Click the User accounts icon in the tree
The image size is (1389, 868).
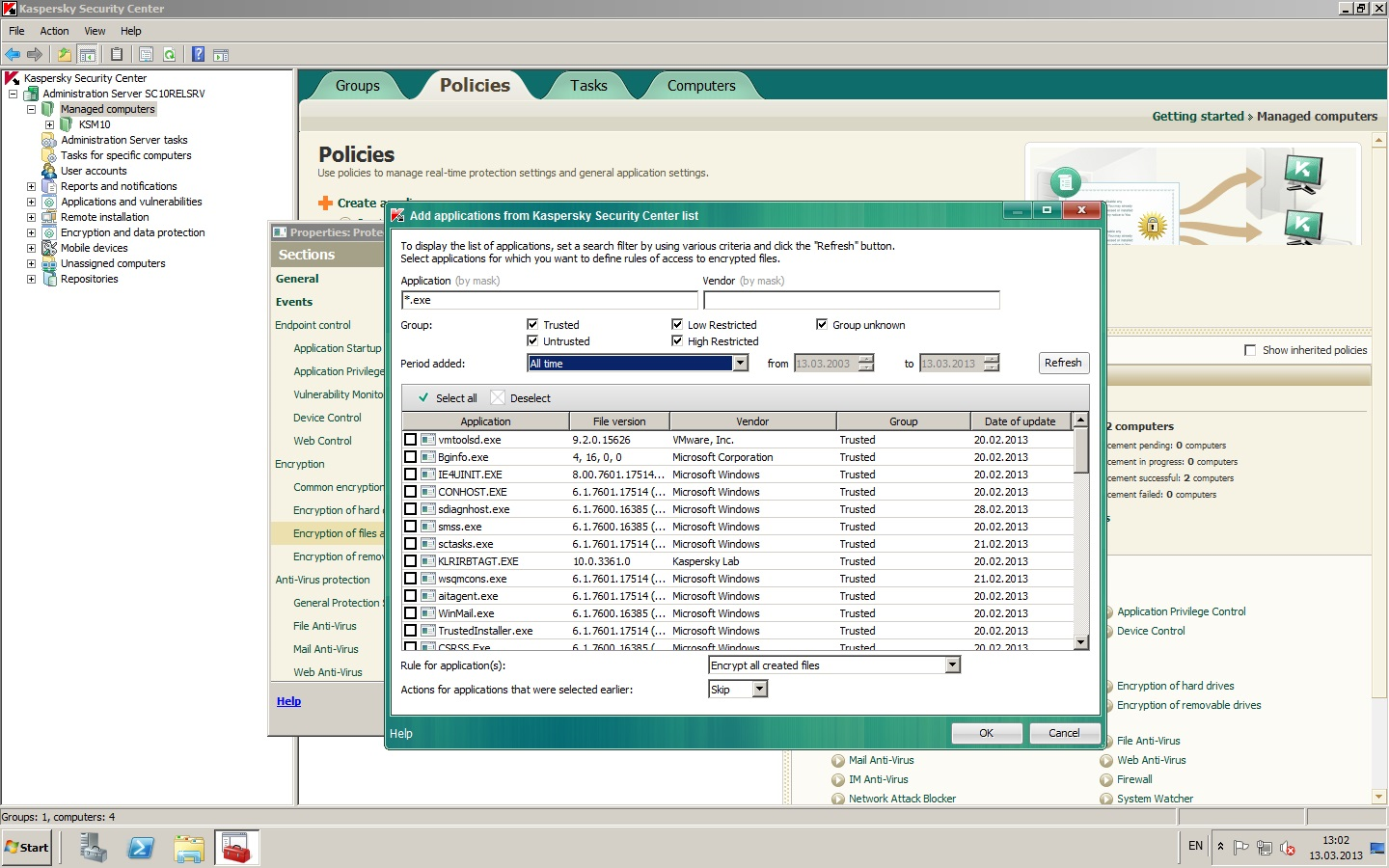pos(49,171)
